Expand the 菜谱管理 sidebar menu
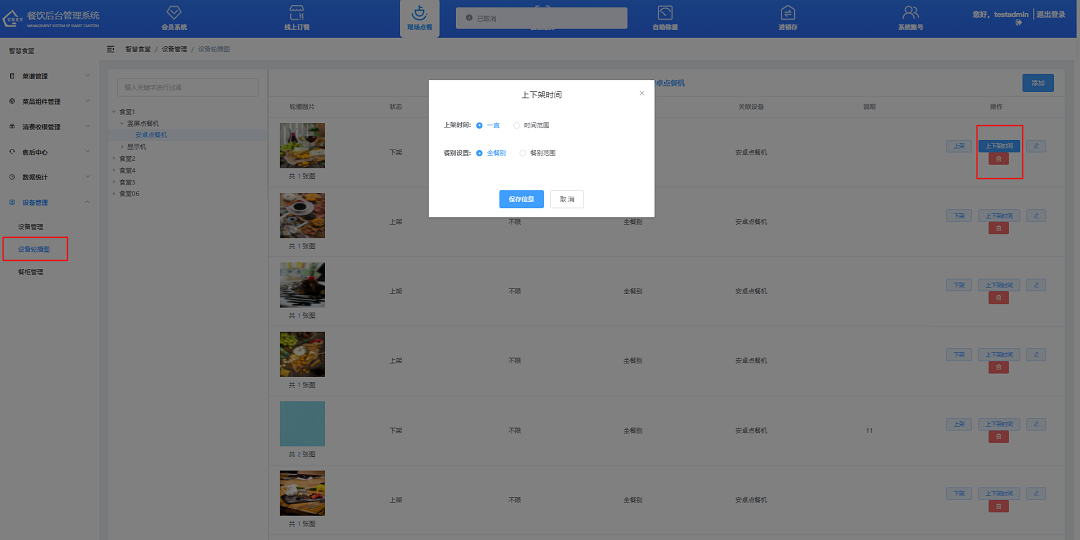 pyautogui.click(x=48, y=76)
